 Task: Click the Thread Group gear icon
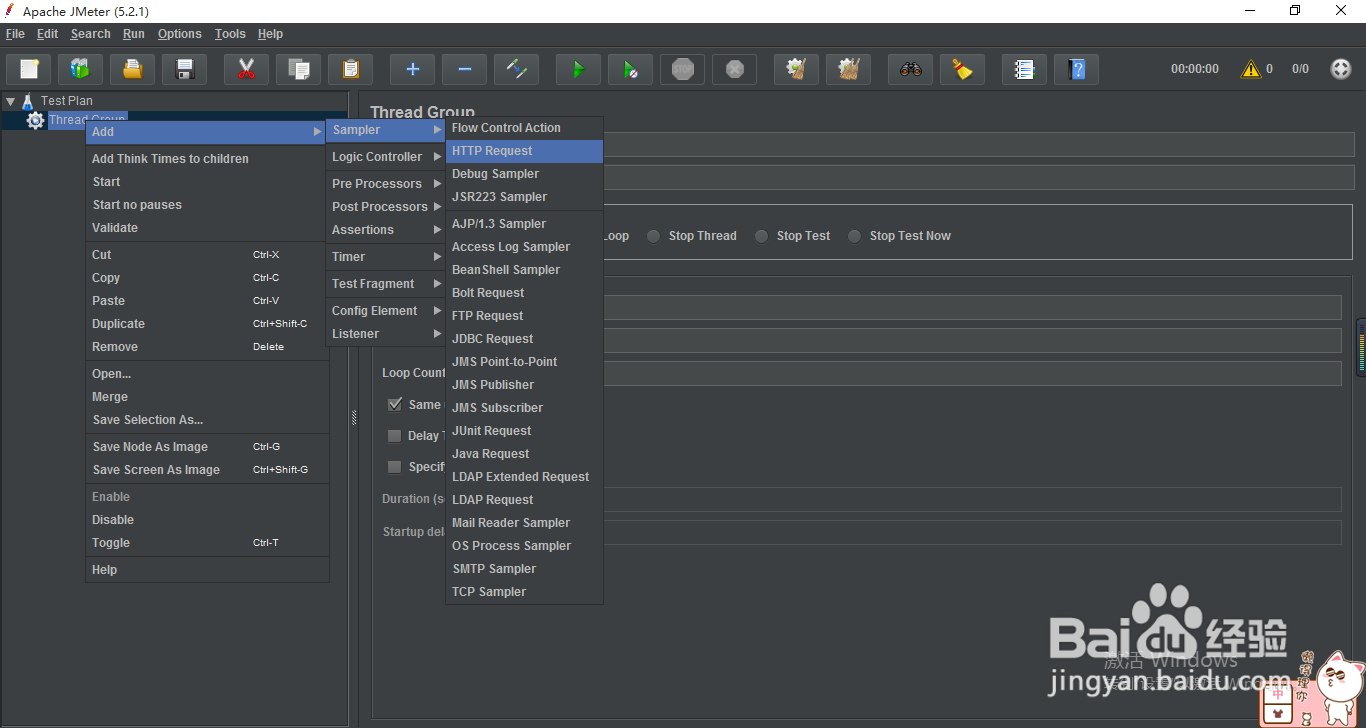click(x=36, y=120)
